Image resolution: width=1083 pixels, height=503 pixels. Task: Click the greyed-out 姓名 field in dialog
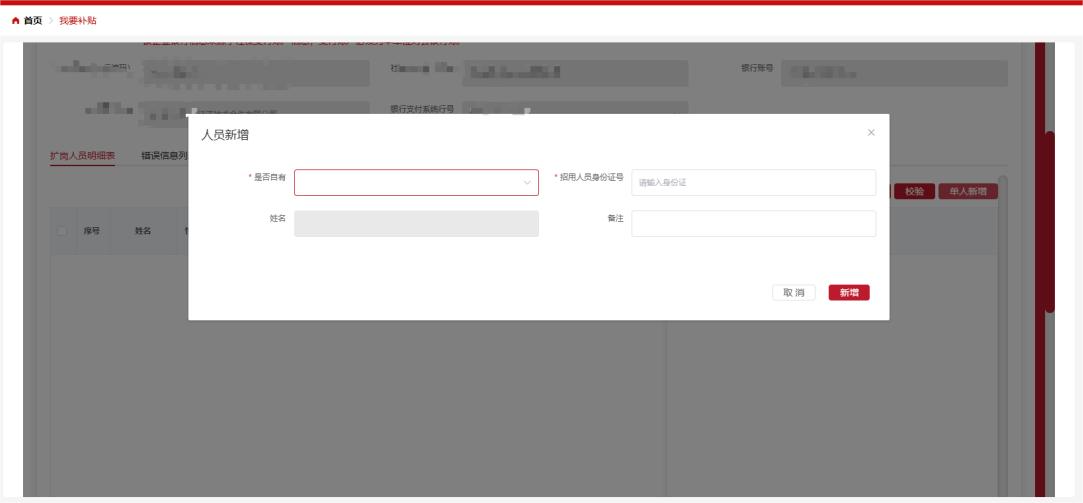[416, 223]
